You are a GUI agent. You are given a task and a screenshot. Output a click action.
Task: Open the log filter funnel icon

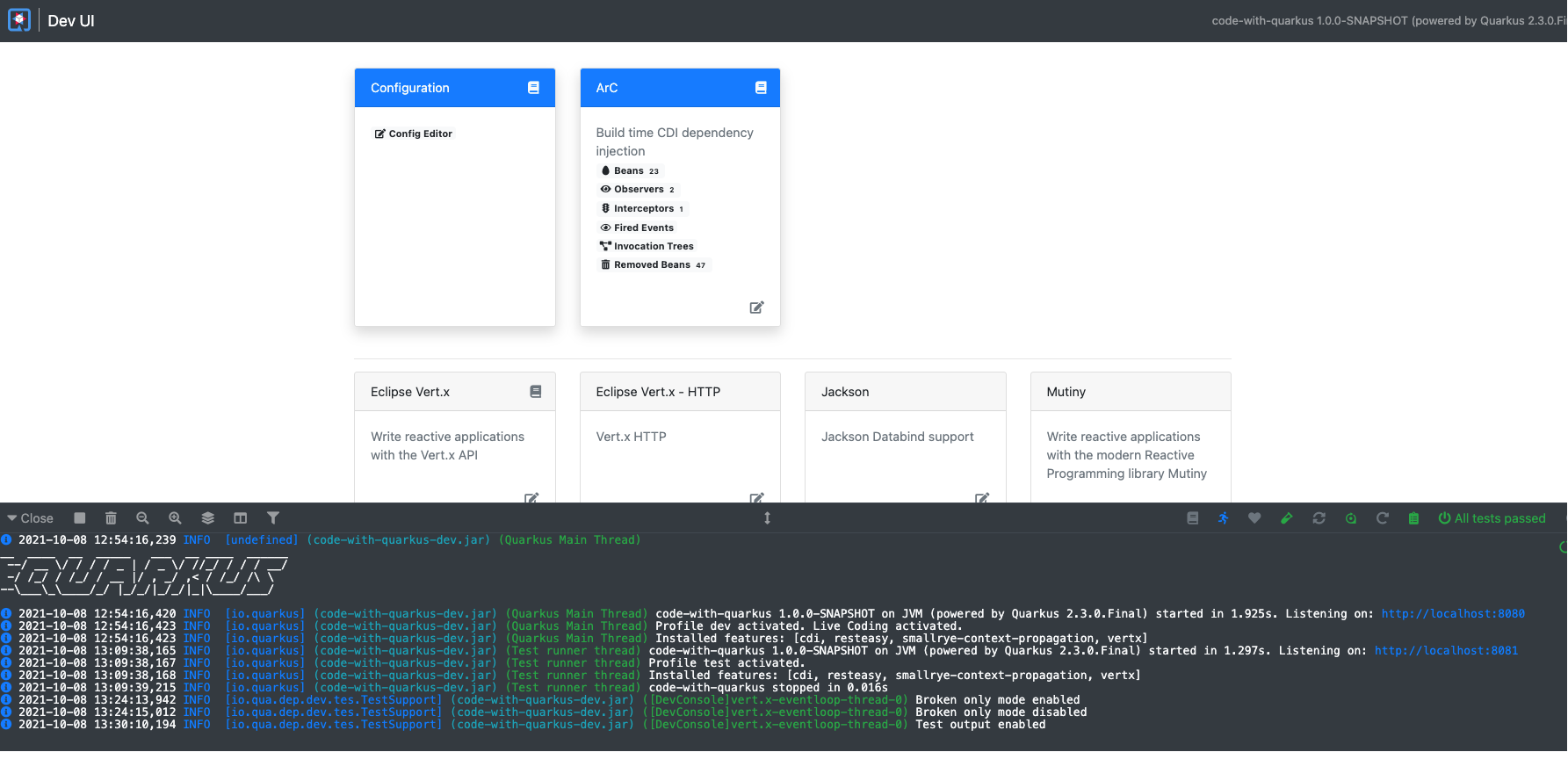(273, 518)
